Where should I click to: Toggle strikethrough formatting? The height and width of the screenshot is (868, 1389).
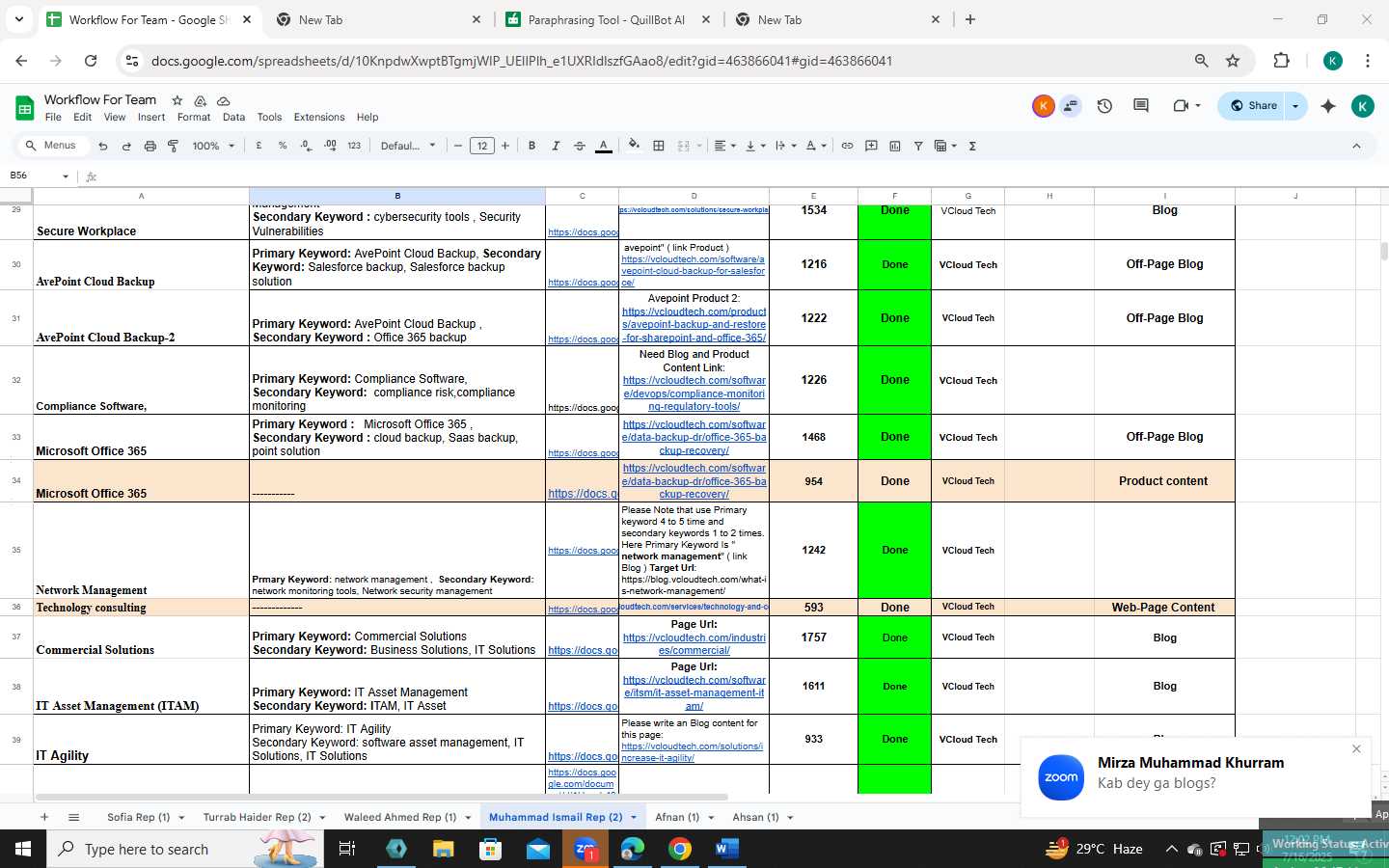(x=580, y=146)
